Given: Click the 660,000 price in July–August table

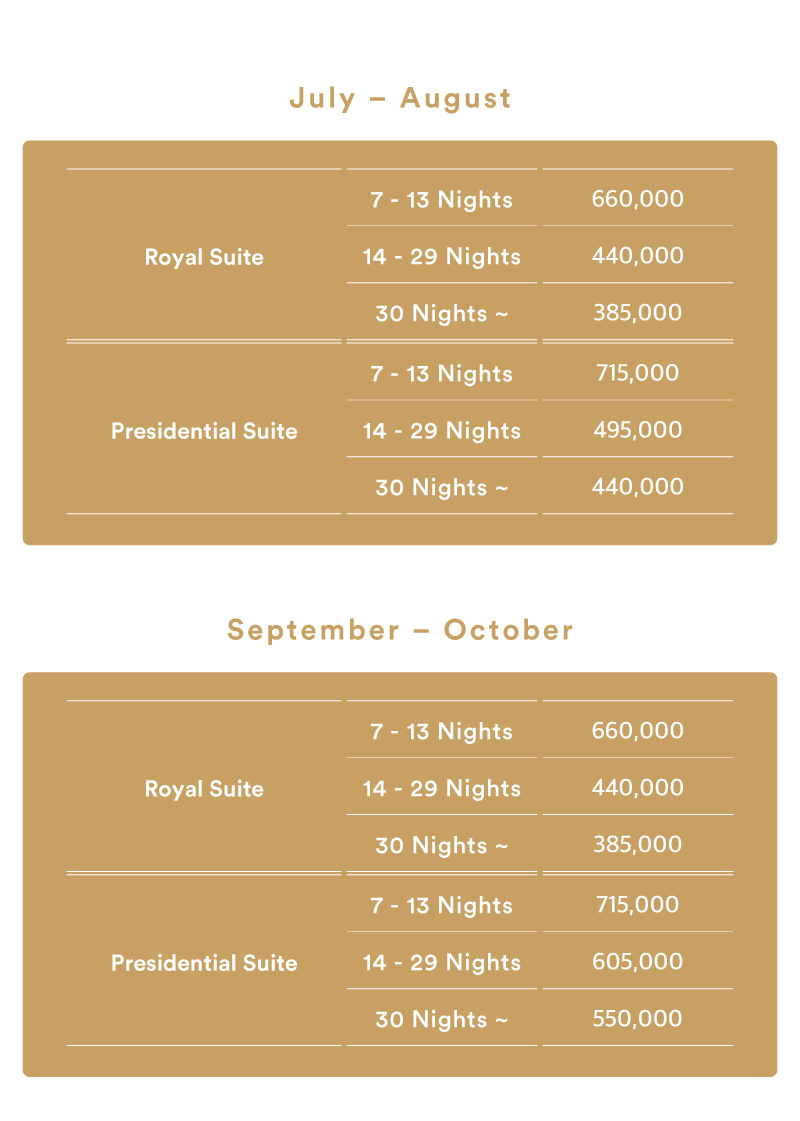Looking at the screenshot, I should tap(638, 199).
